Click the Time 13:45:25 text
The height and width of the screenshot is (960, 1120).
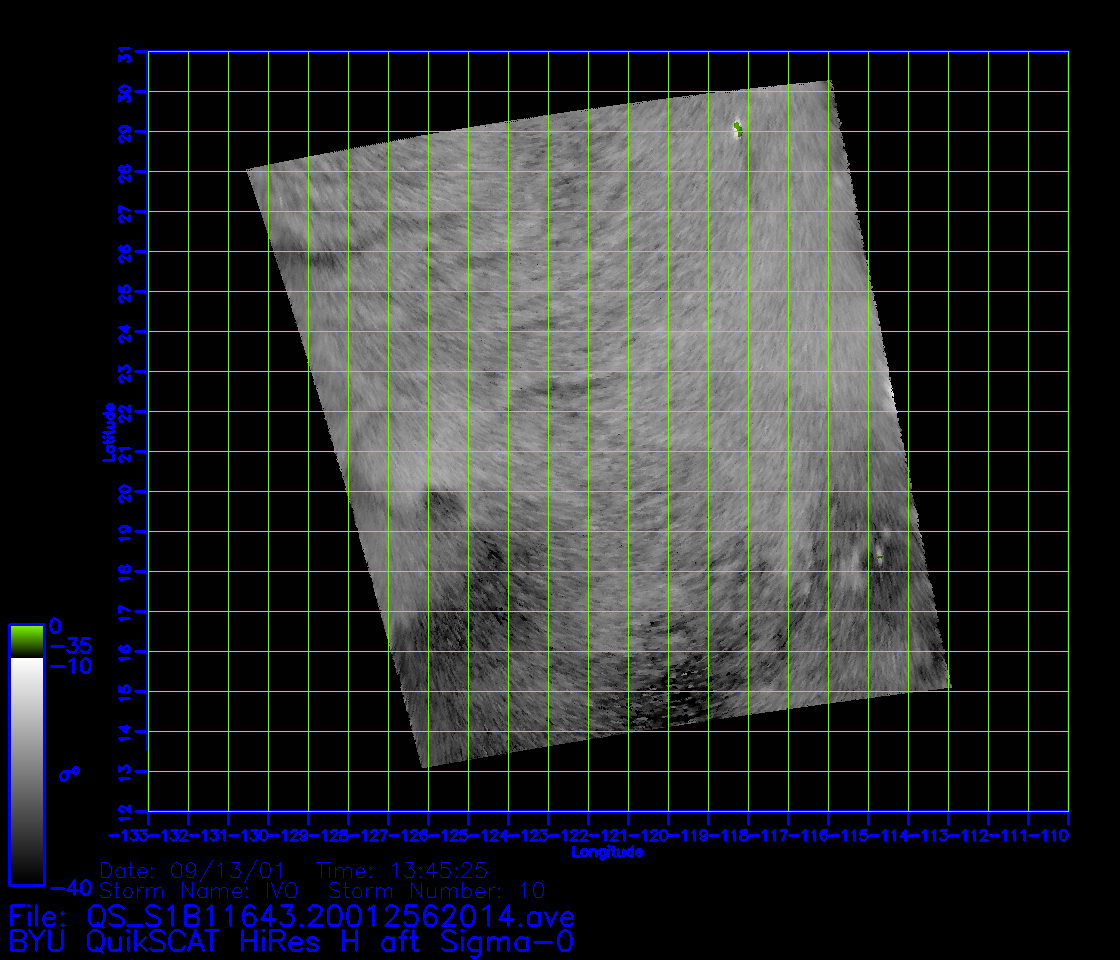[x=401, y=869]
